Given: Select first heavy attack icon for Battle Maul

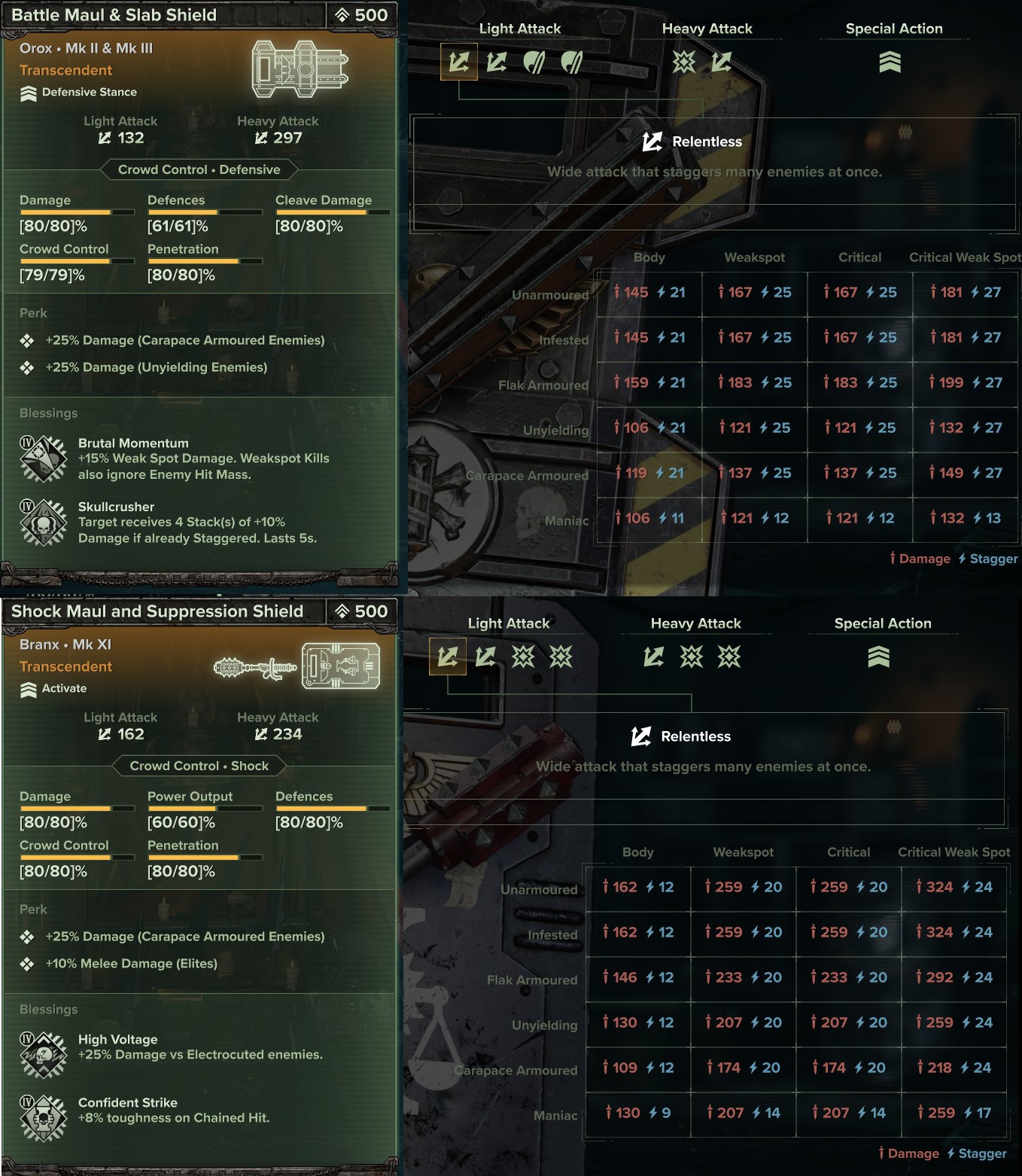Looking at the screenshot, I should 684,62.
